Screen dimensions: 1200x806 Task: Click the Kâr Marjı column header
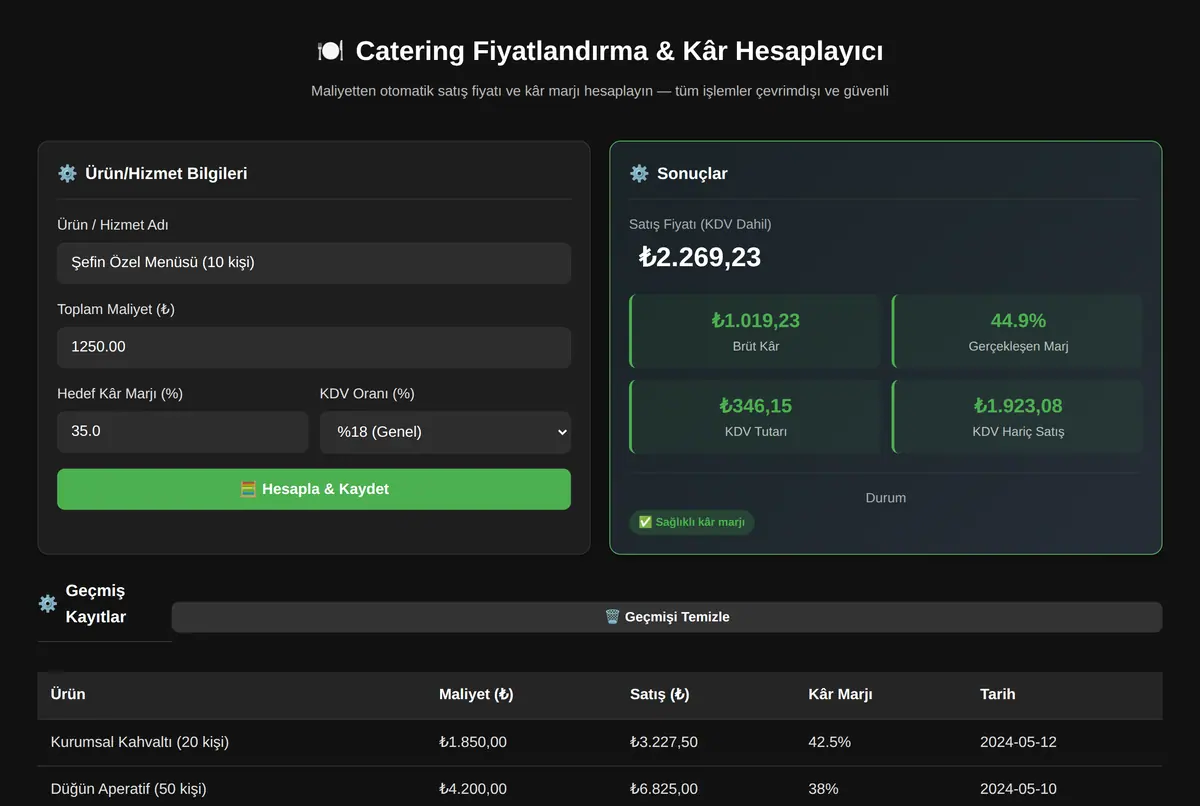coord(840,694)
